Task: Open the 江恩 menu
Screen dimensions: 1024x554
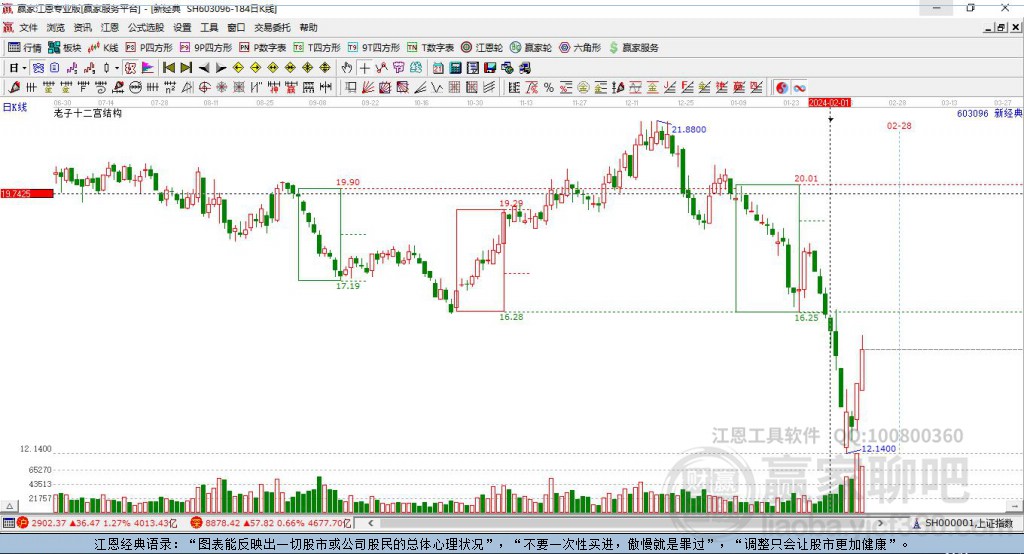Action: [110, 27]
